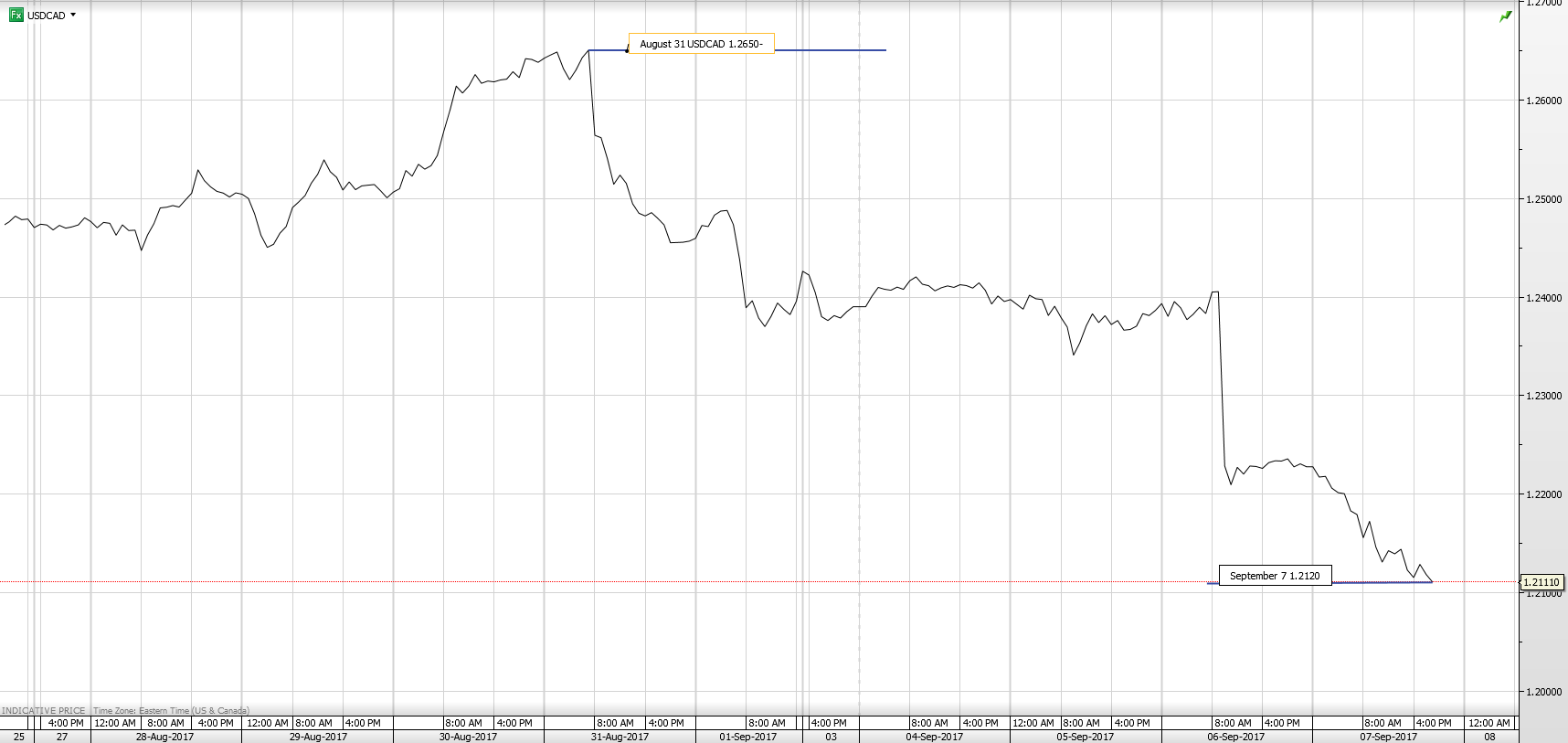Screen dimensions: 1568x743
Task: Select the 30-Aug-2017 date label
Action: [x=468, y=737]
